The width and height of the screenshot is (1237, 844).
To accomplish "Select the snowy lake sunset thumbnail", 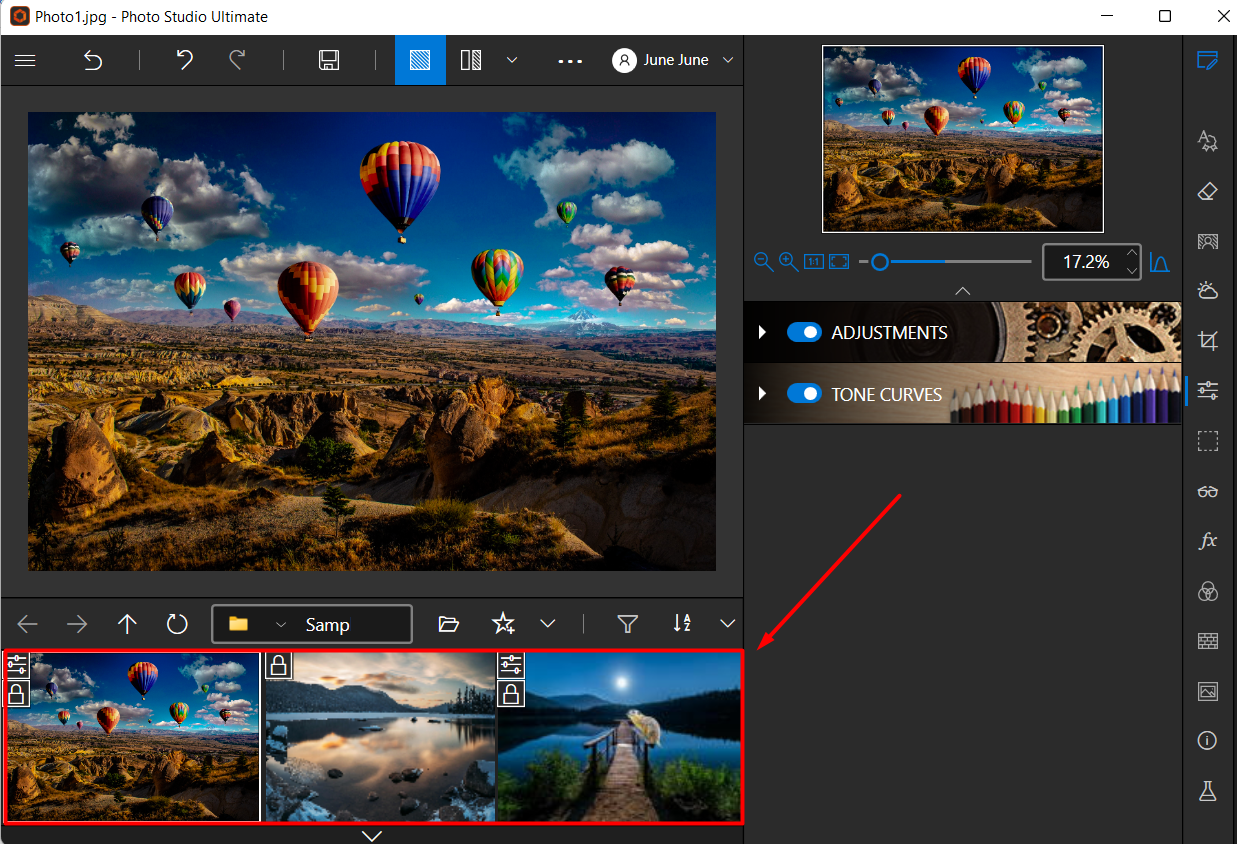I will coord(379,737).
